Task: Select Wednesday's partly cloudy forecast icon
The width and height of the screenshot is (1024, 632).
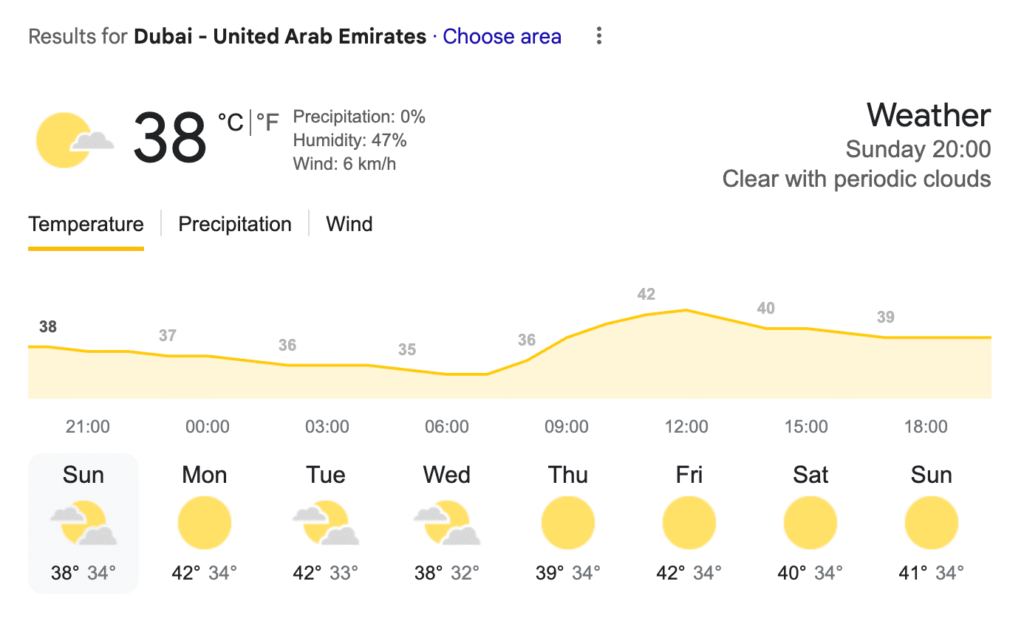Action: (x=446, y=524)
